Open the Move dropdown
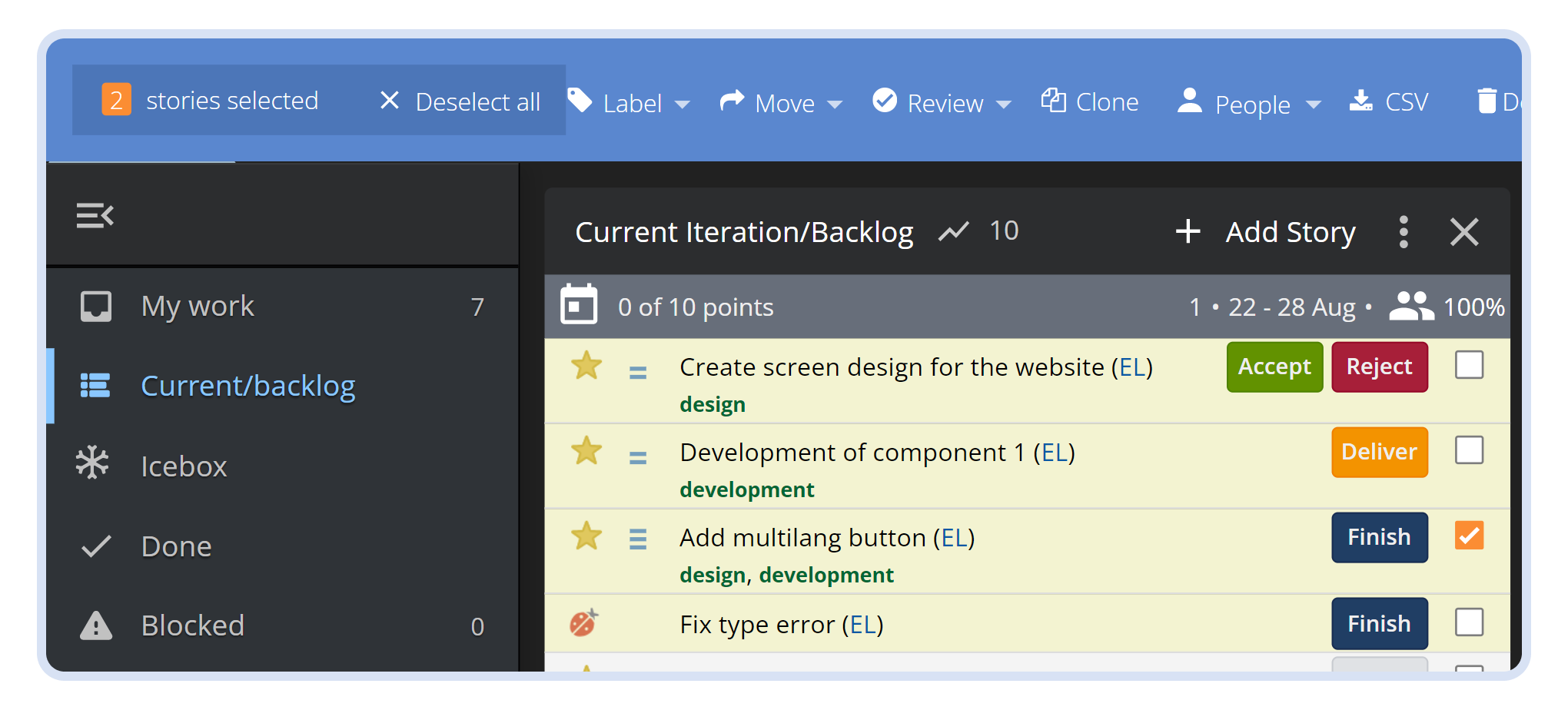Image resolution: width=1568 pixels, height=710 pixels. (x=781, y=102)
